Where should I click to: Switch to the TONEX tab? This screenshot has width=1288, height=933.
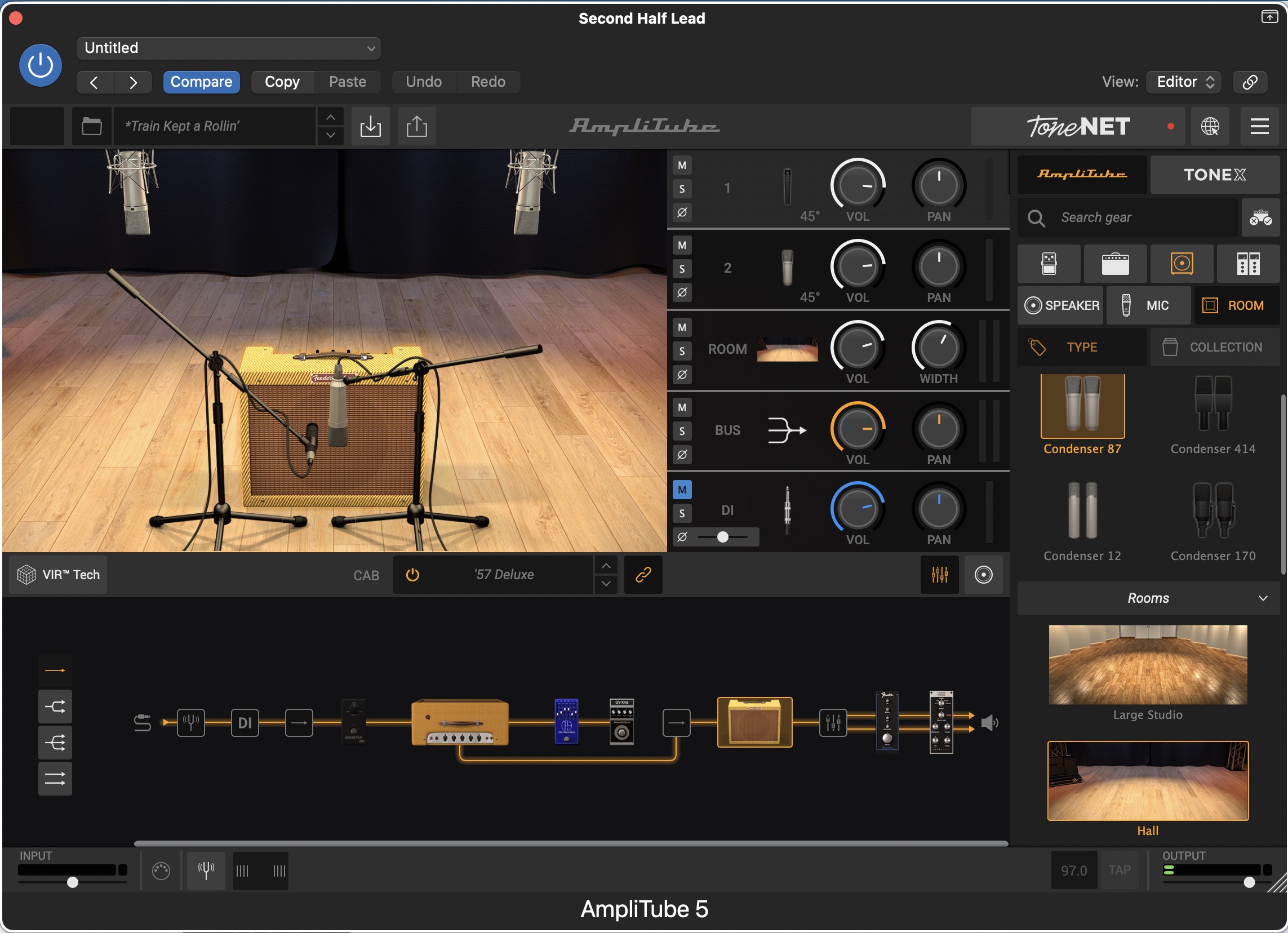(x=1214, y=174)
